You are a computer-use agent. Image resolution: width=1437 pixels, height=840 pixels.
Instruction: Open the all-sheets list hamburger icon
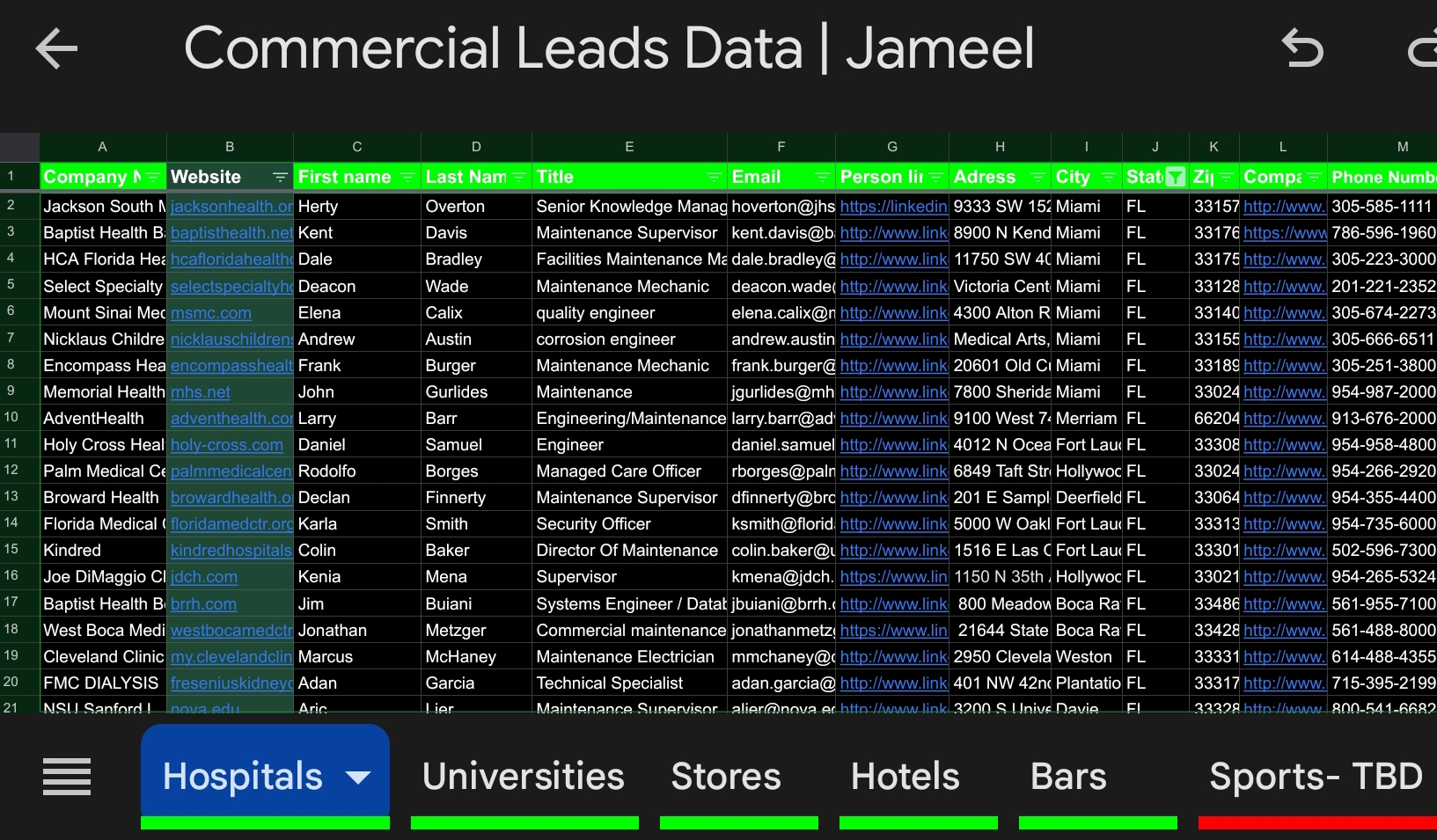point(67,777)
